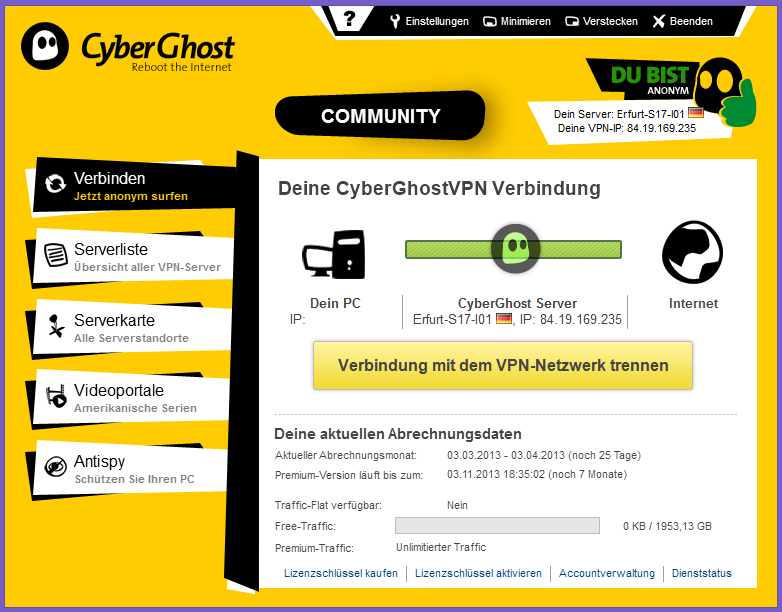Switch to the Serverkarte tab

[133, 329]
